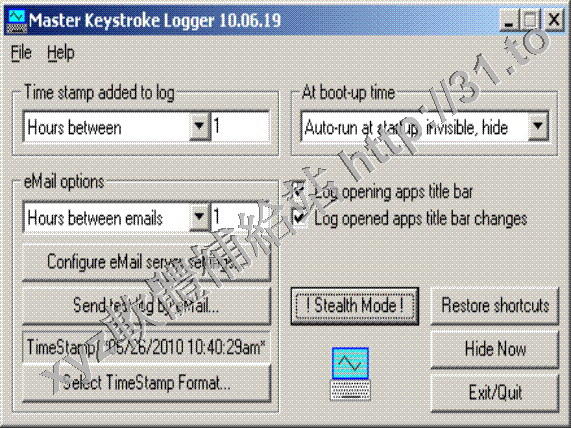
Task: Click the time stamp hours value field
Action: pos(240,126)
